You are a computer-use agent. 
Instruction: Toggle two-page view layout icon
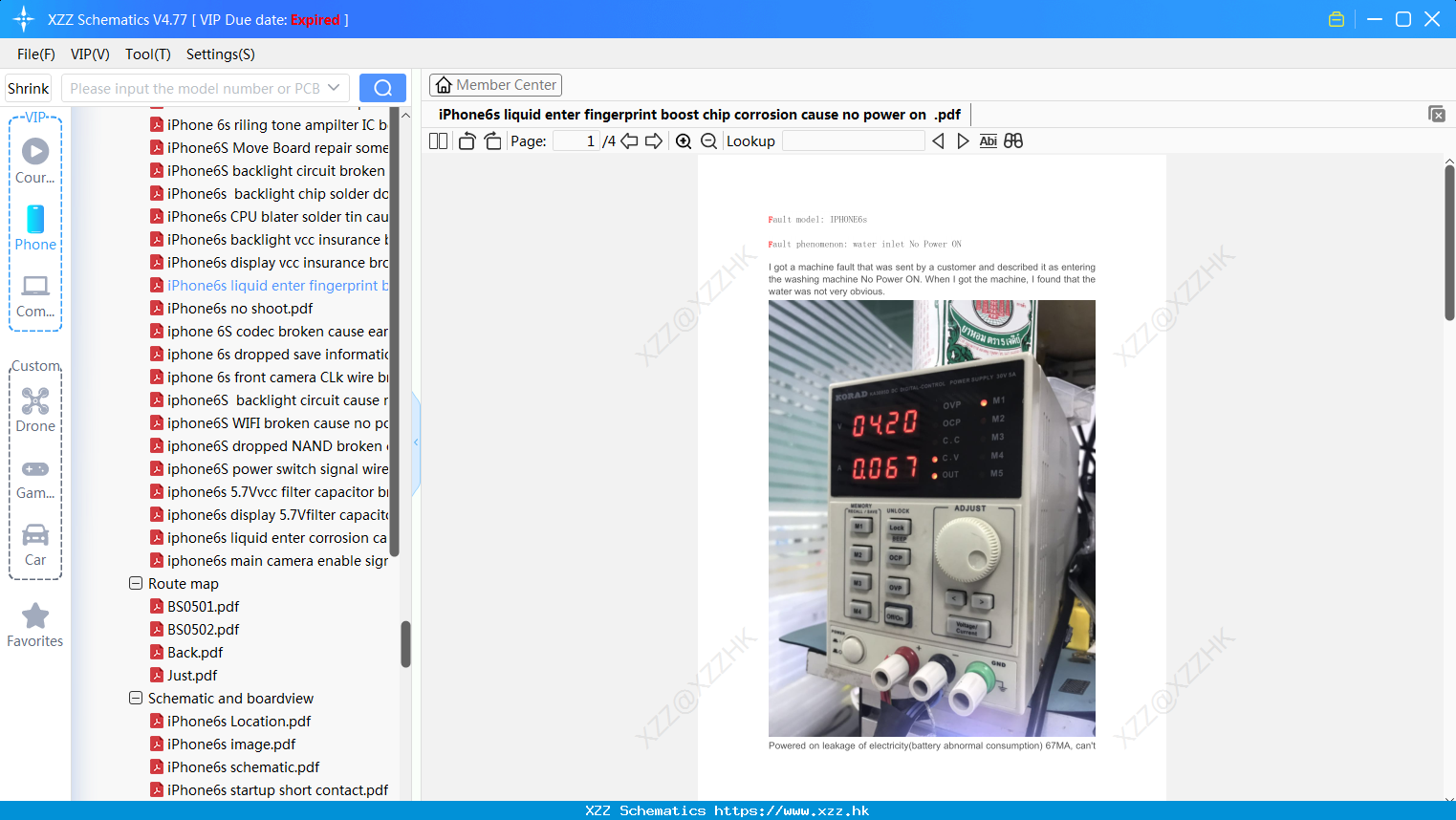tap(438, 141)
